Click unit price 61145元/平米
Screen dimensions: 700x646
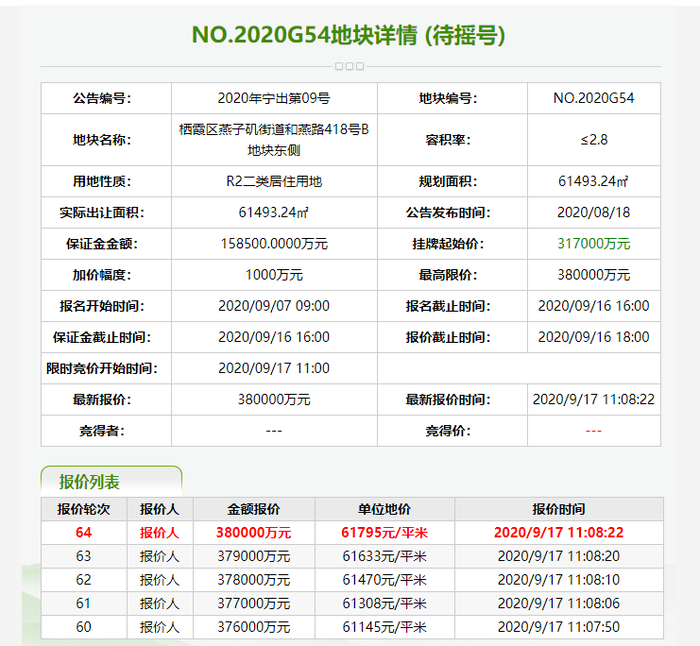tap(384, 627)
